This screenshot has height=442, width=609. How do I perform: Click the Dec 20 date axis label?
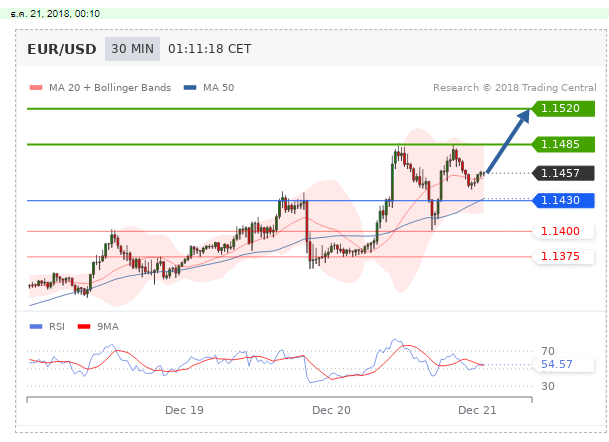tap(331, 411)
